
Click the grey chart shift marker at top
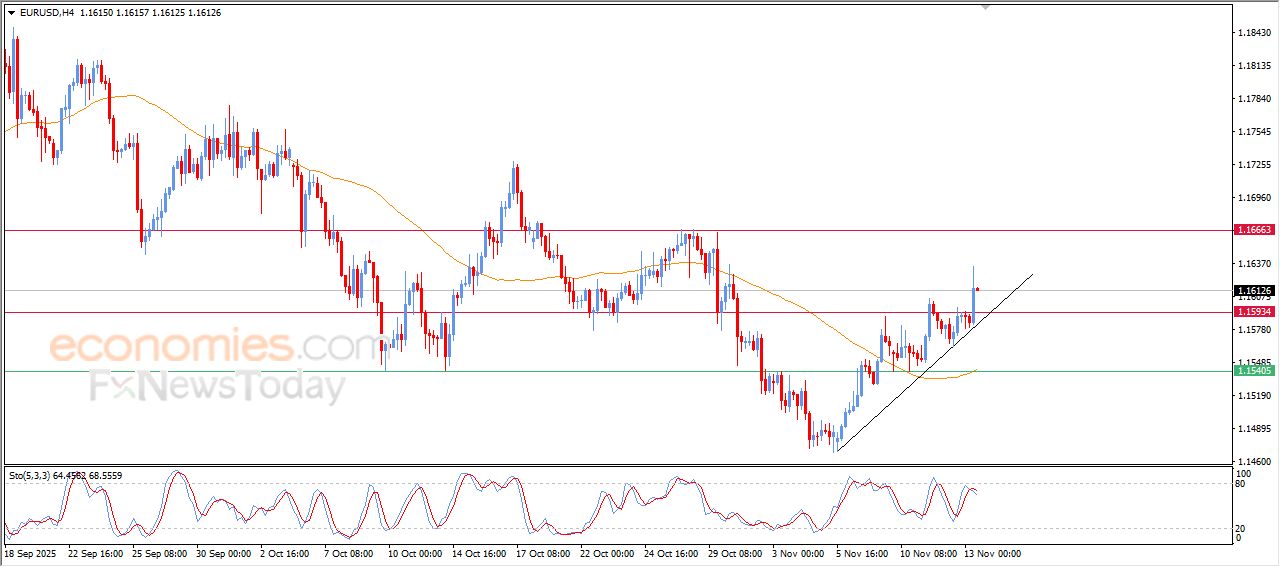coord(986,7)
